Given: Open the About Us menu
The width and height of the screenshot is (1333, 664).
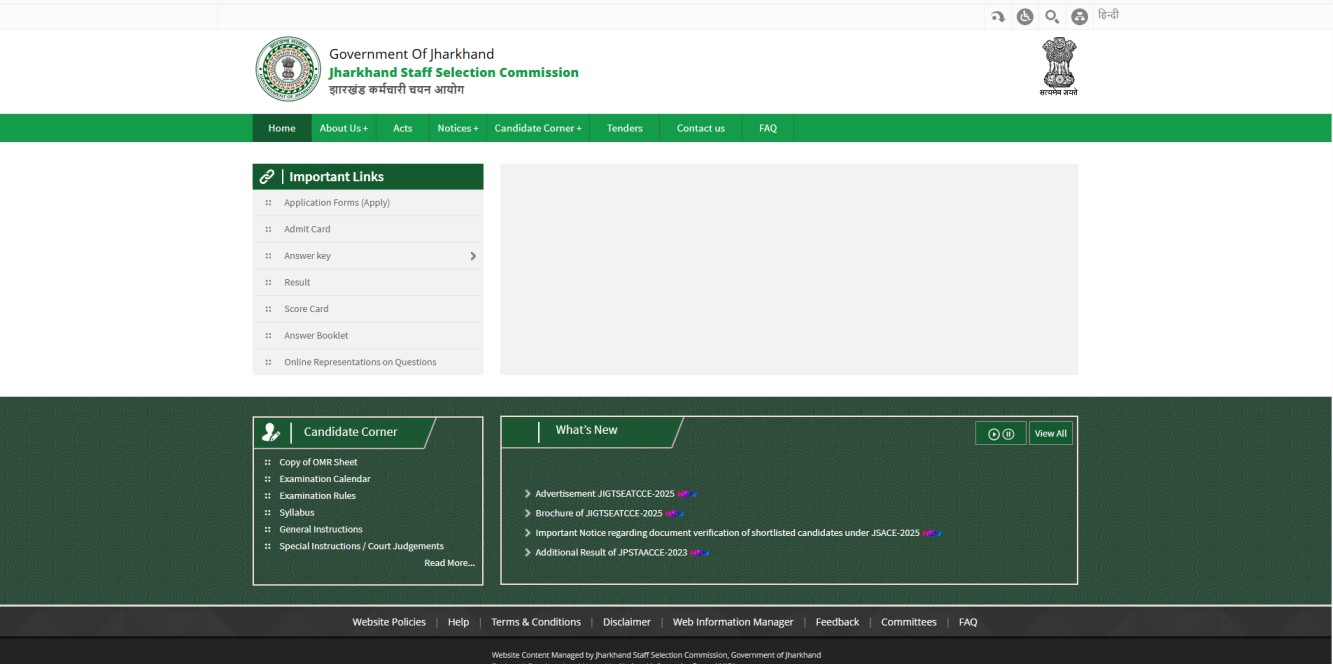Looking at the screenshot, I should click(344, 128).
